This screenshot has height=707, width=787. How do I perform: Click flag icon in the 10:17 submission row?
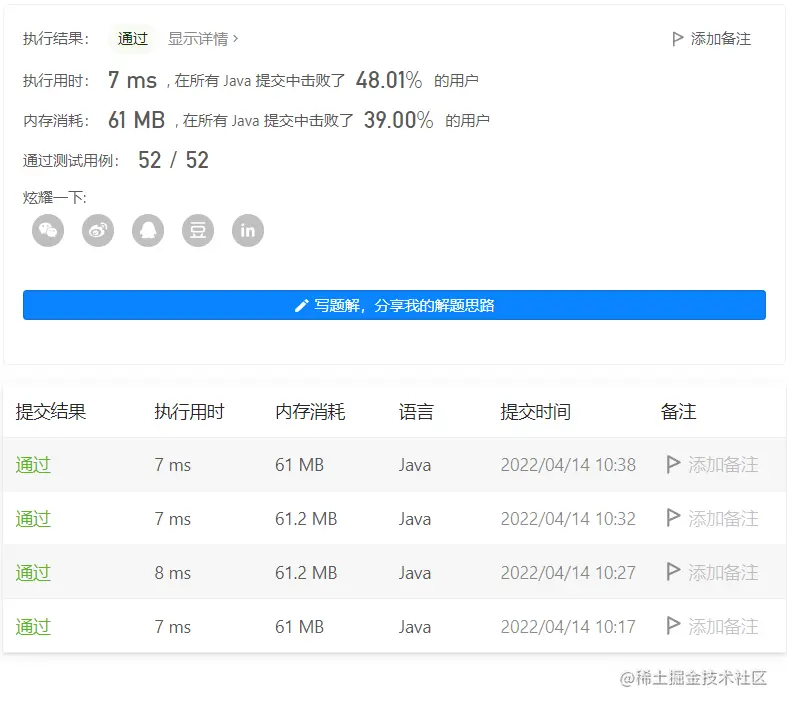coord(673,626)
